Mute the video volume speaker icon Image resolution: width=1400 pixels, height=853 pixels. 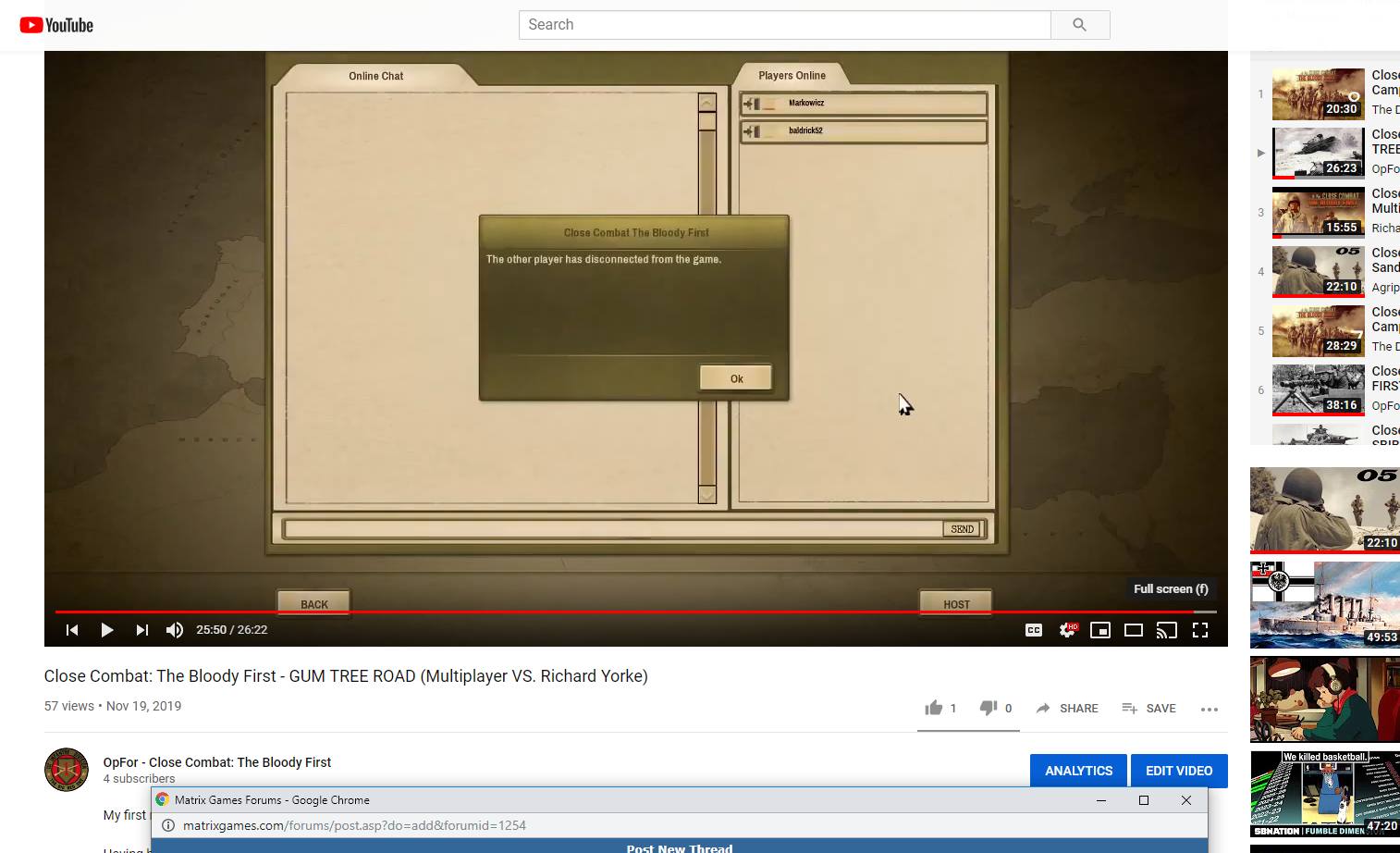pyautogui.click(x=175, y=630)
